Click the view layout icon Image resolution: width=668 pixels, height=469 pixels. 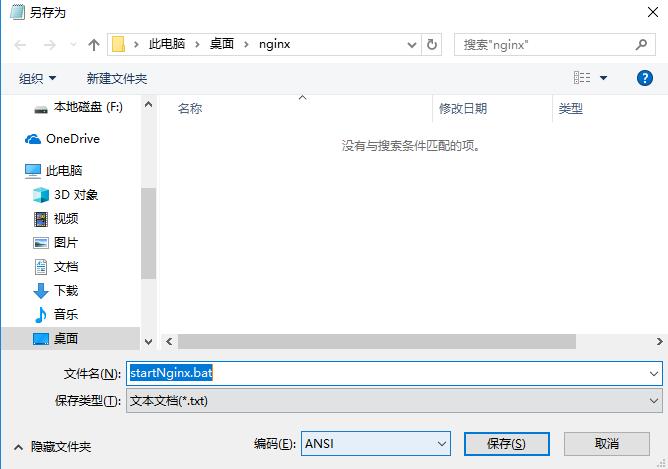[x=582, y=78]
